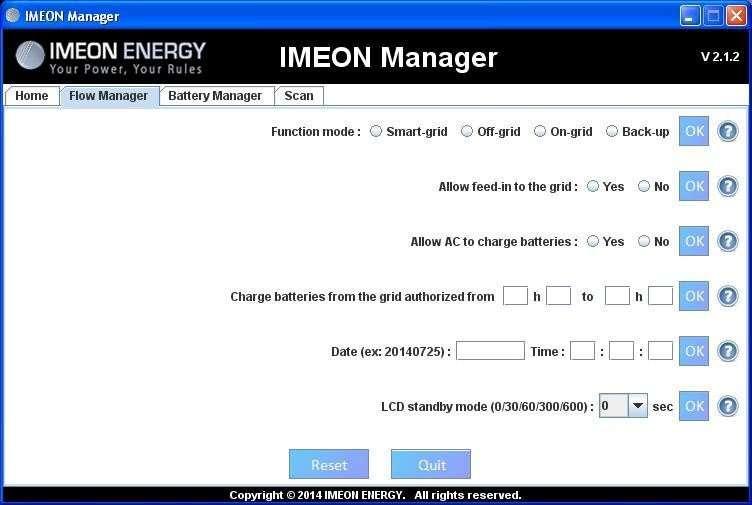The height and width of the screenshot is (505, 752).
Task: Confirm feed-in to the grid with OK
Action: [694, 186]
